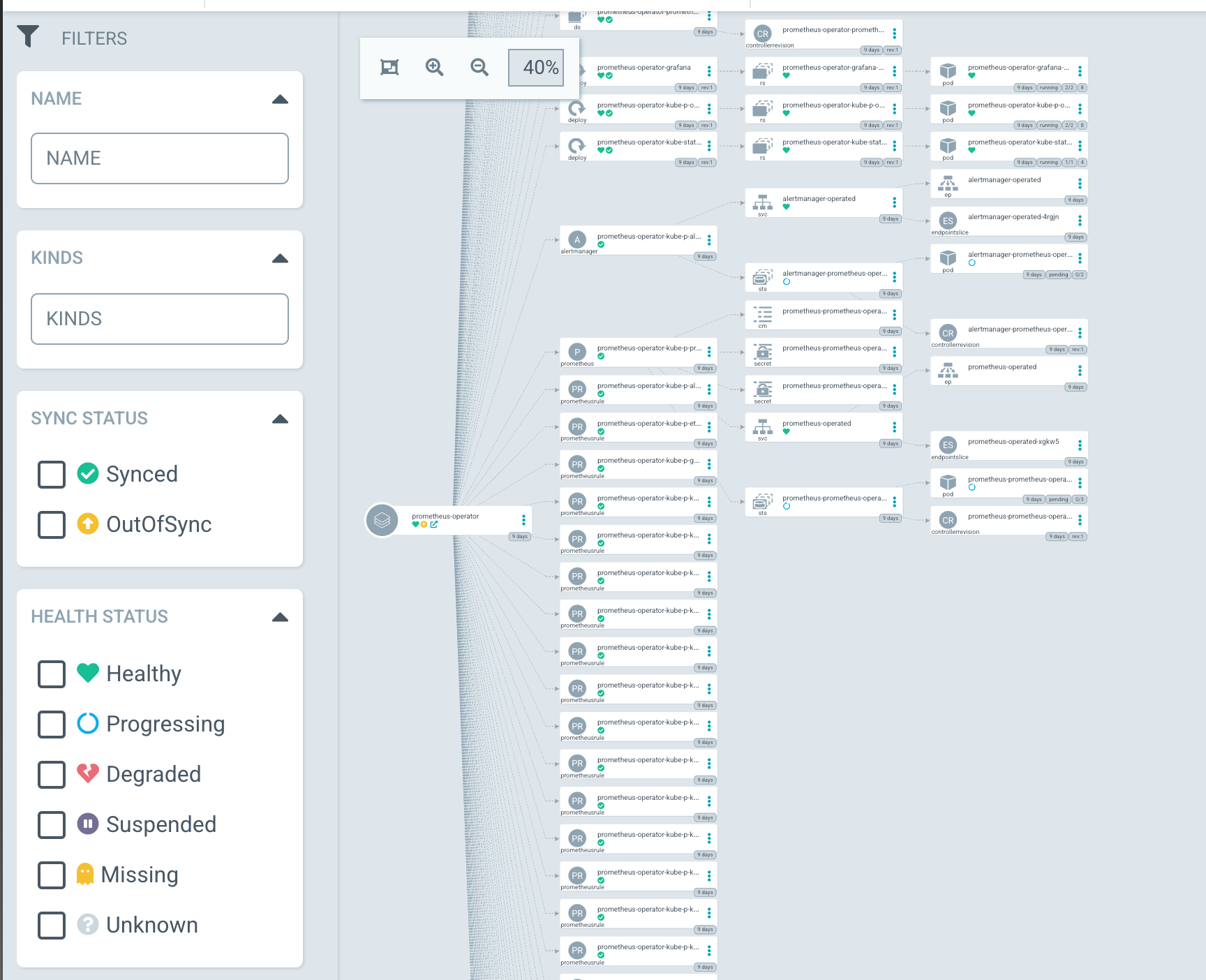Select the prometheus-operator-grafana deploy node name

(x=644, y=68)
